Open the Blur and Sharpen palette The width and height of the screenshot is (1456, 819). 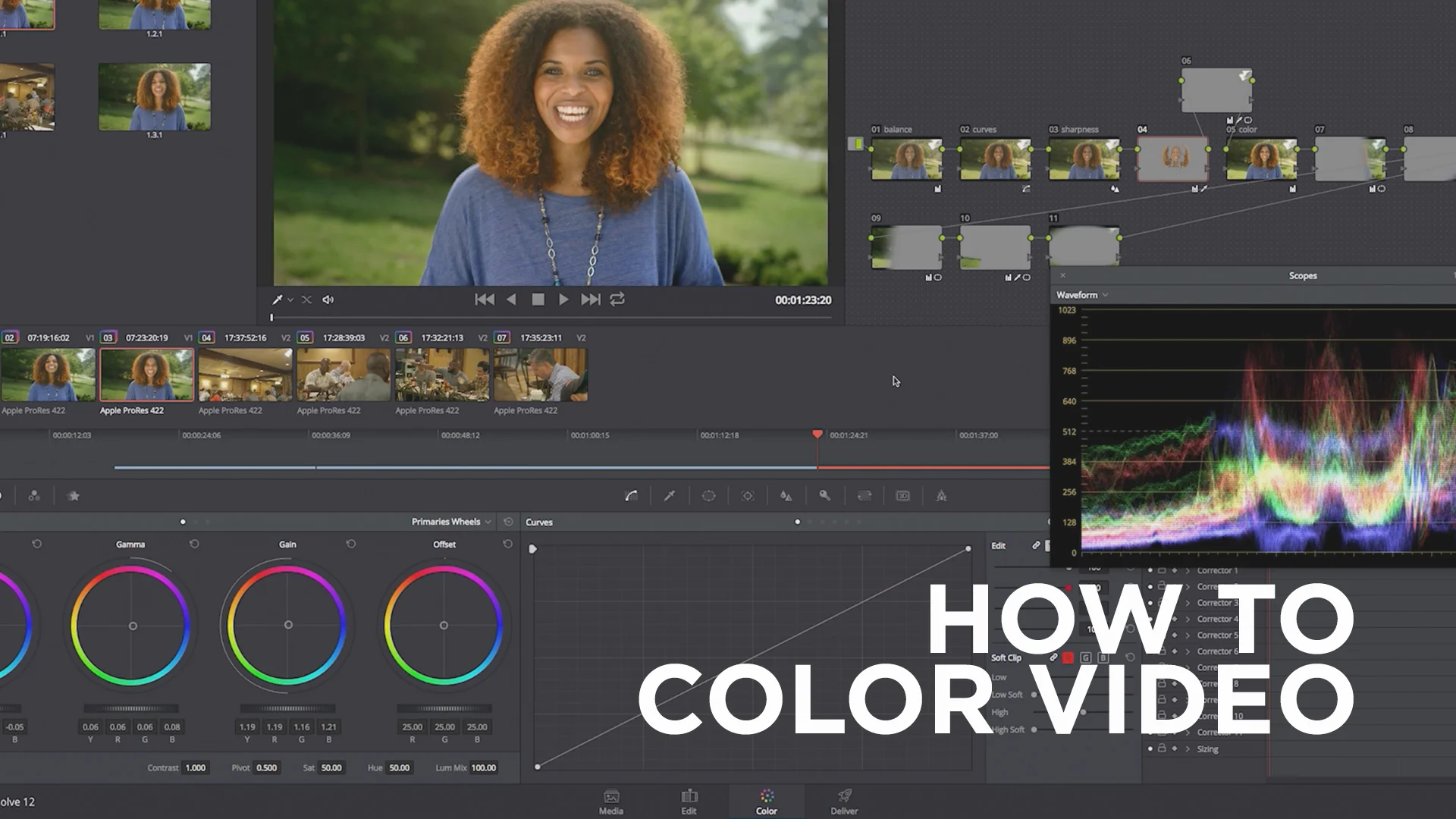pos(786,496)
